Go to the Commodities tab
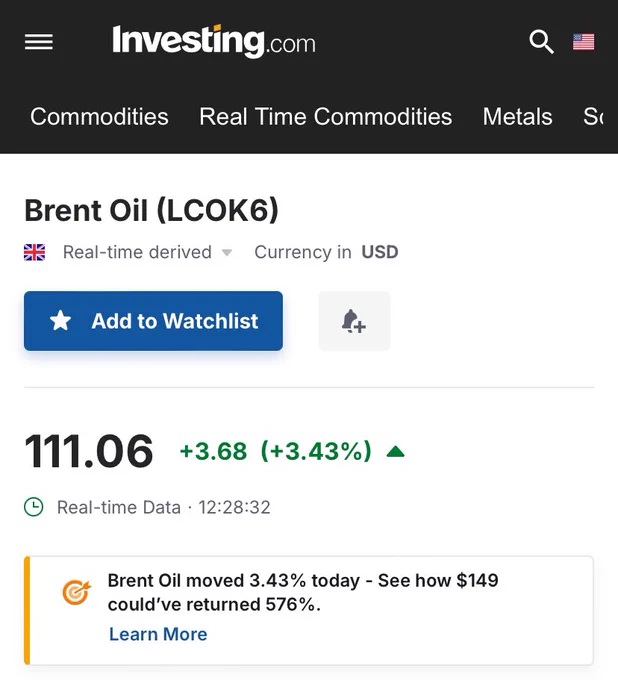Image resolution: width=618 pixels, height=680 pixels. tap(99, 117)
